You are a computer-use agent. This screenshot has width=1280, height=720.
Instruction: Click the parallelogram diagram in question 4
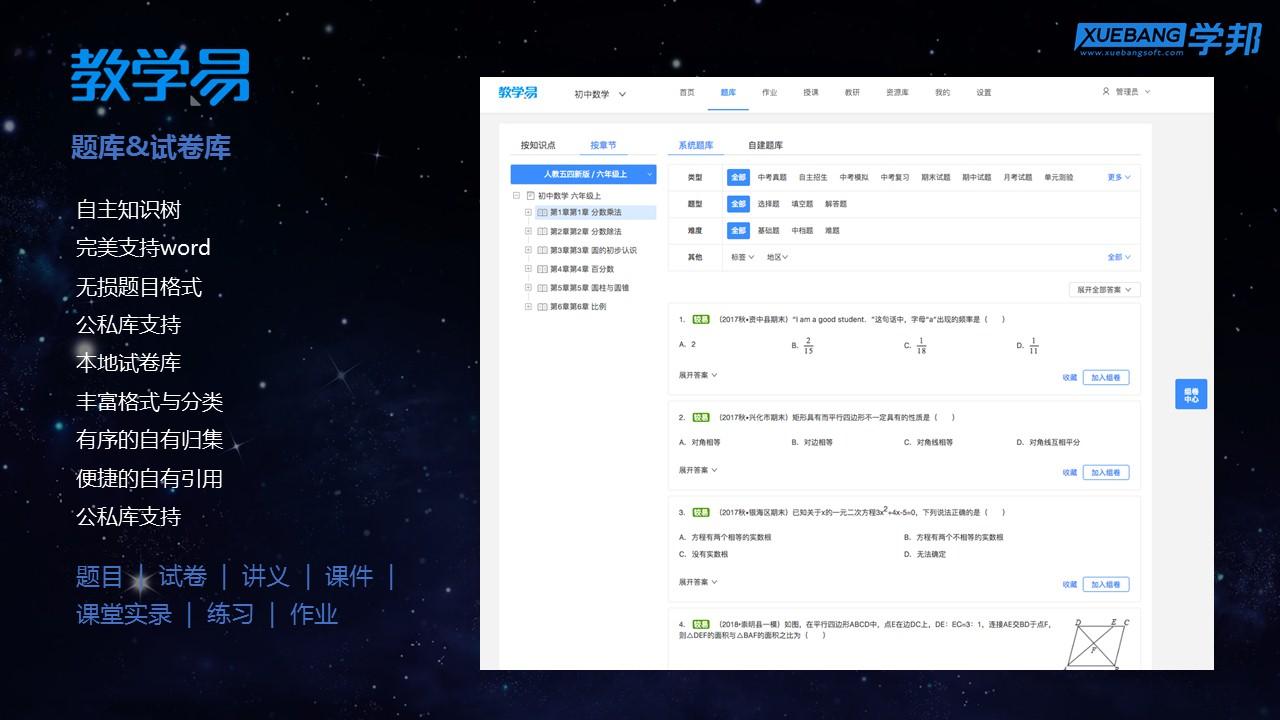click(1097, 644)
